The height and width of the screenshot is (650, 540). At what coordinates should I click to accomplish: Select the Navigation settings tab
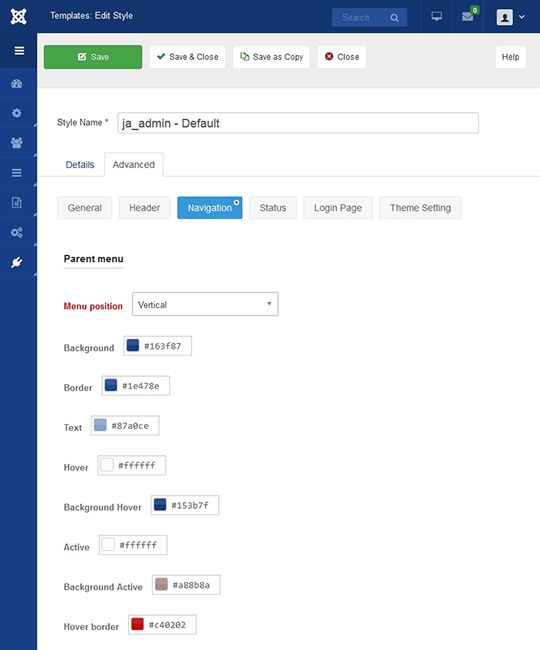(x=210, y=208)
